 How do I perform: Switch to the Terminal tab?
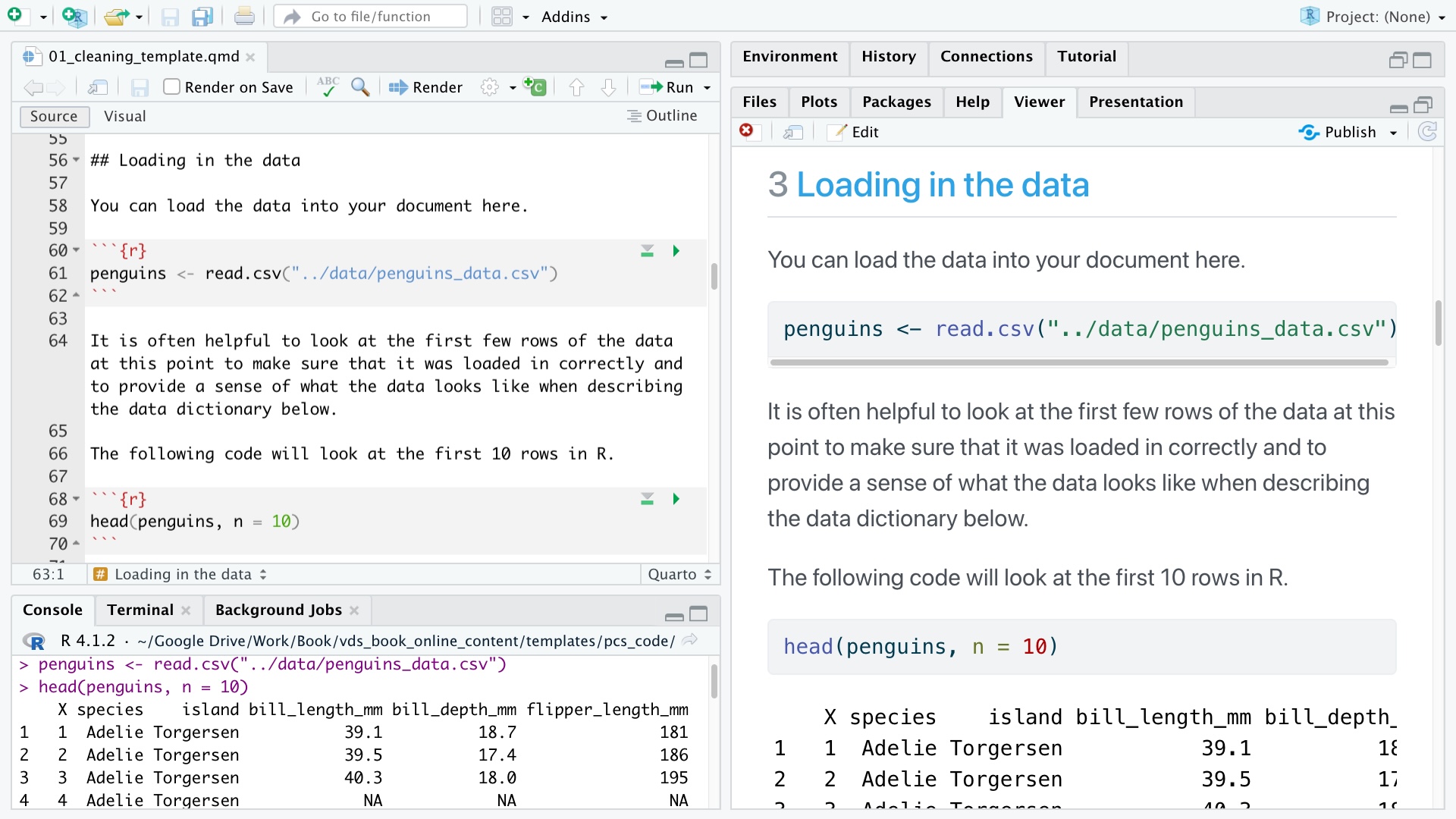140,610
